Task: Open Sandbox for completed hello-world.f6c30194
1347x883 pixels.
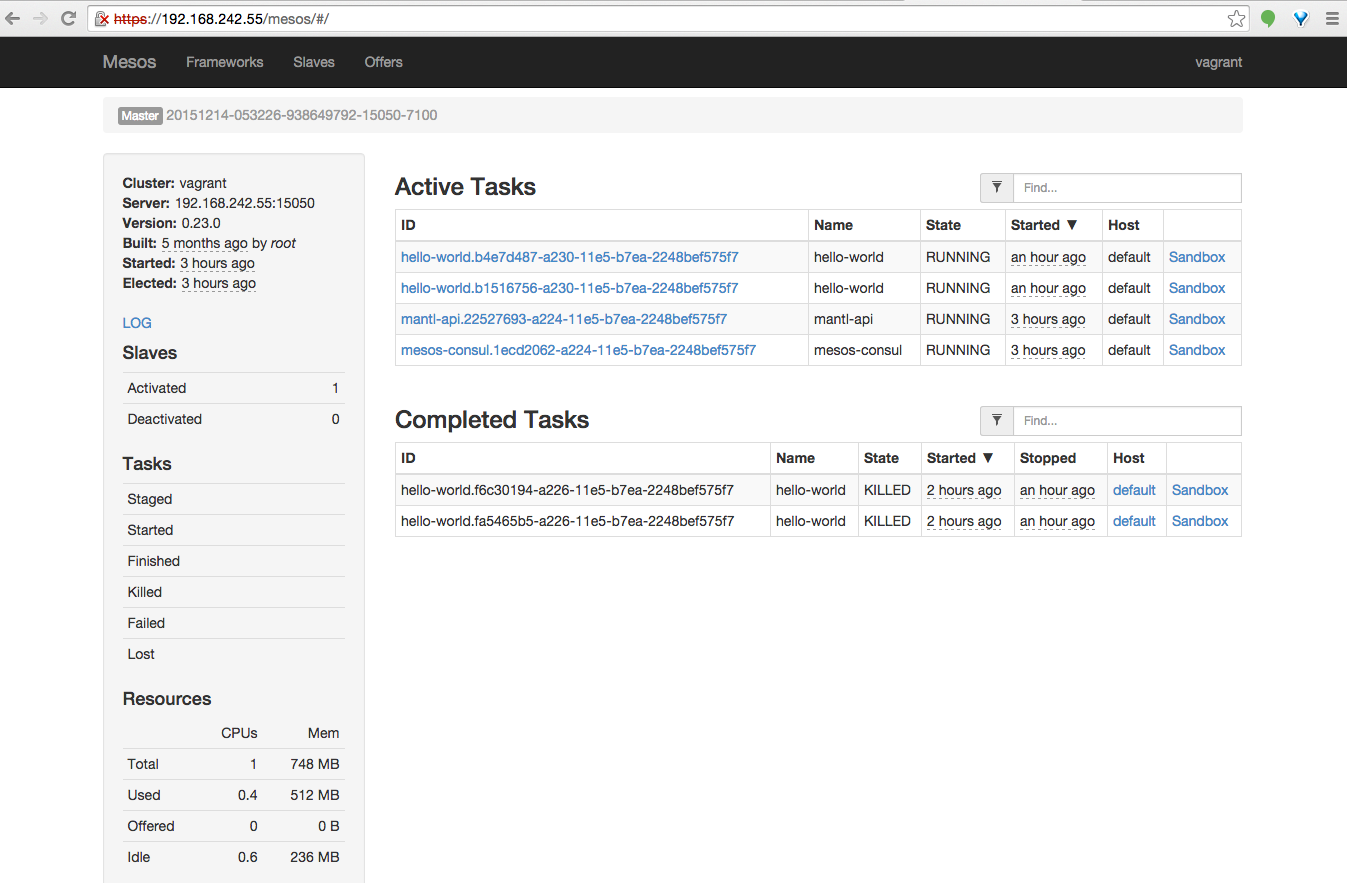Action: pyautogui.click(x=1200, y=490)
